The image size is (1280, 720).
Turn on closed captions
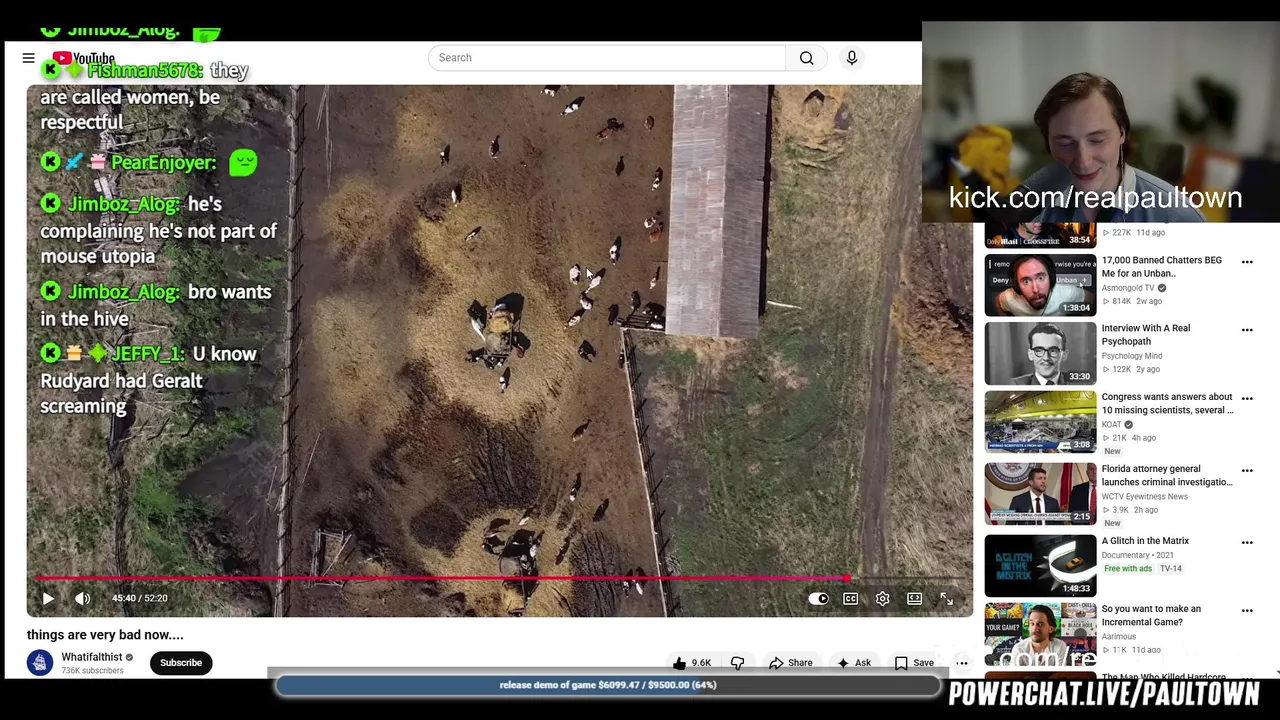click(850, 598)
